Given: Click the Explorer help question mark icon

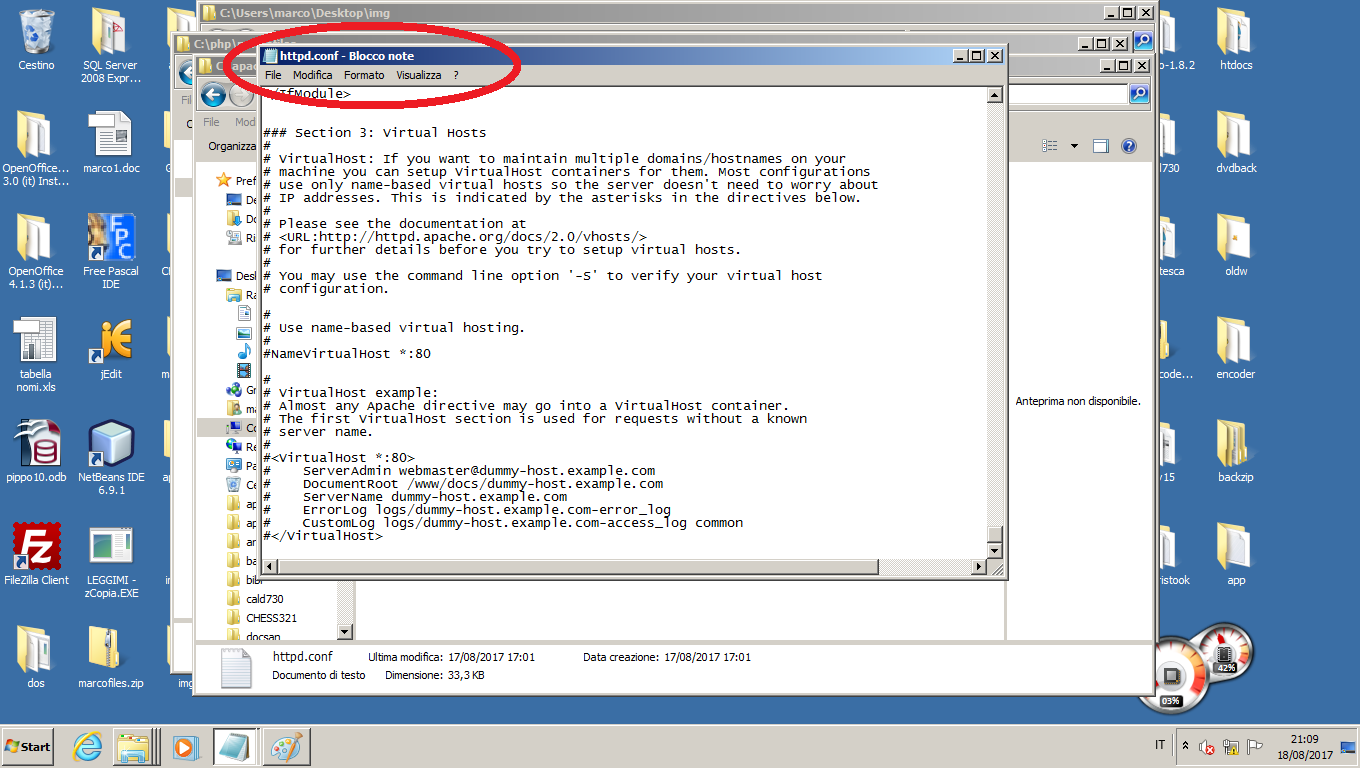Looking at the screenshot, I should point(1128,146).
